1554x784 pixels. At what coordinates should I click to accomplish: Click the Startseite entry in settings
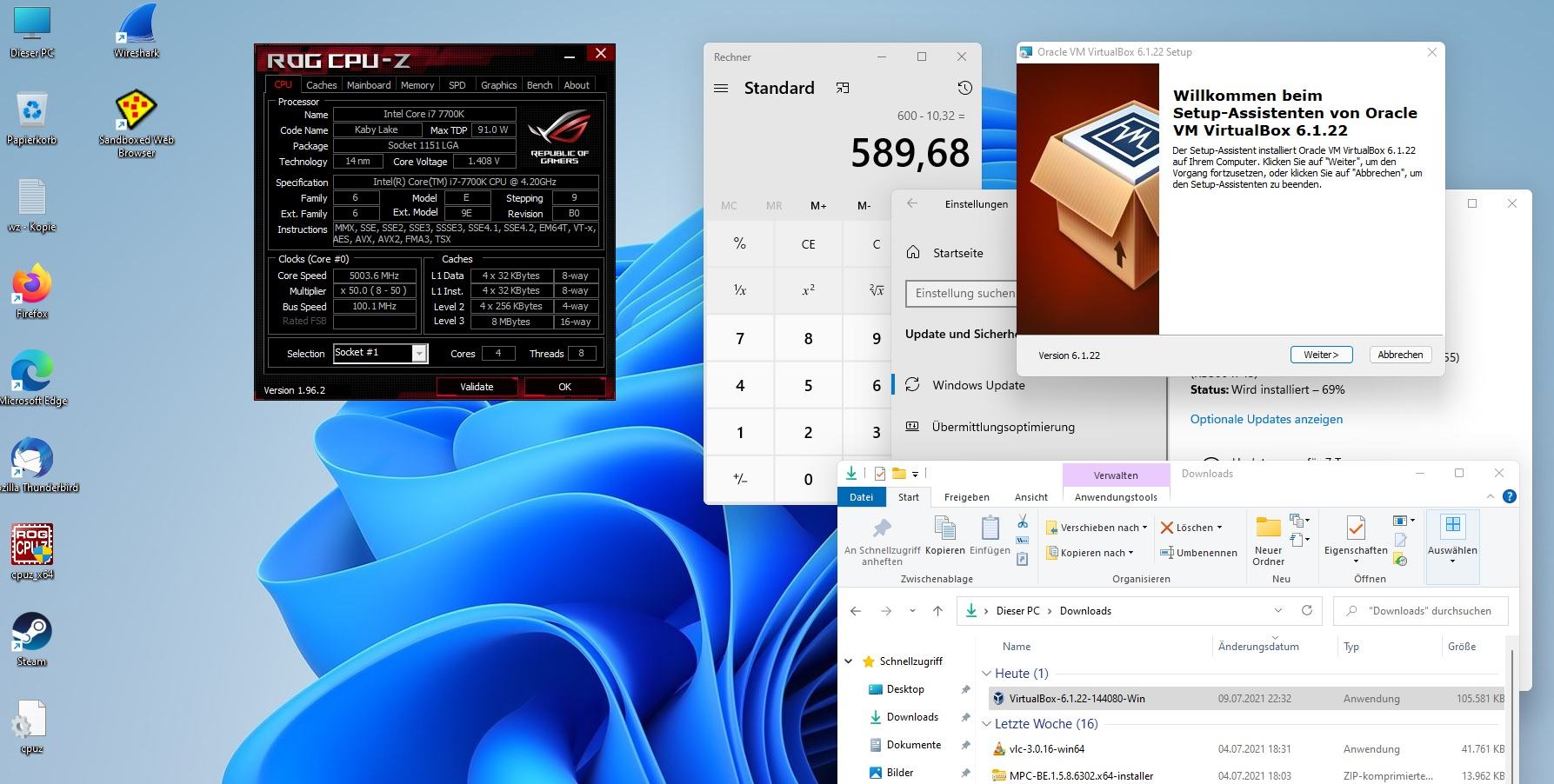click(957, 253)
